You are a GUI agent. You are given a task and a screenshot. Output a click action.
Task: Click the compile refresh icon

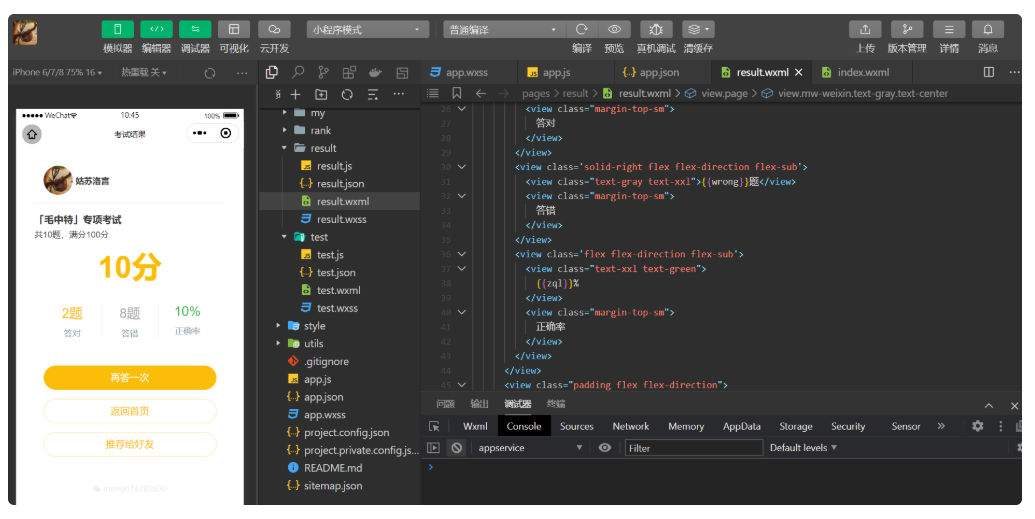click(582, 29)
